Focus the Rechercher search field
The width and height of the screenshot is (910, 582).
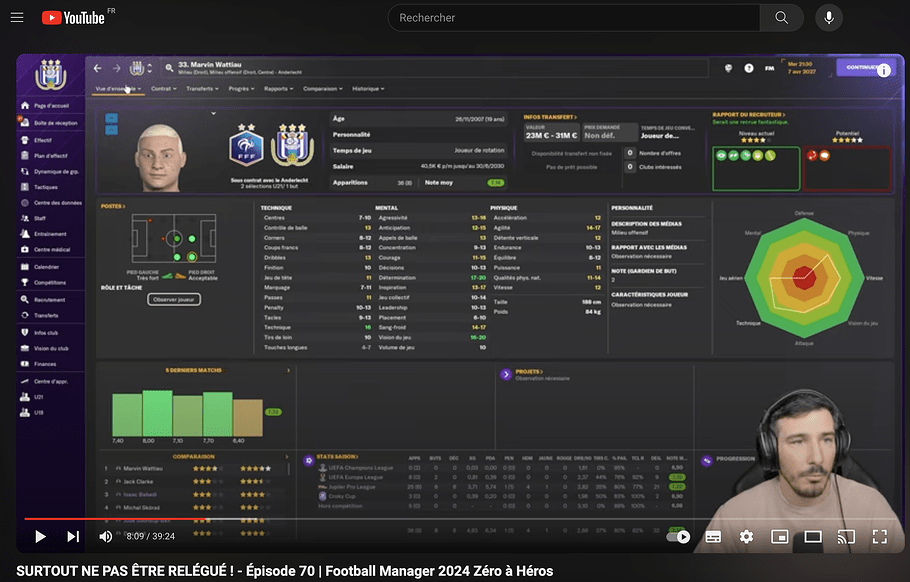pos(574,18)
